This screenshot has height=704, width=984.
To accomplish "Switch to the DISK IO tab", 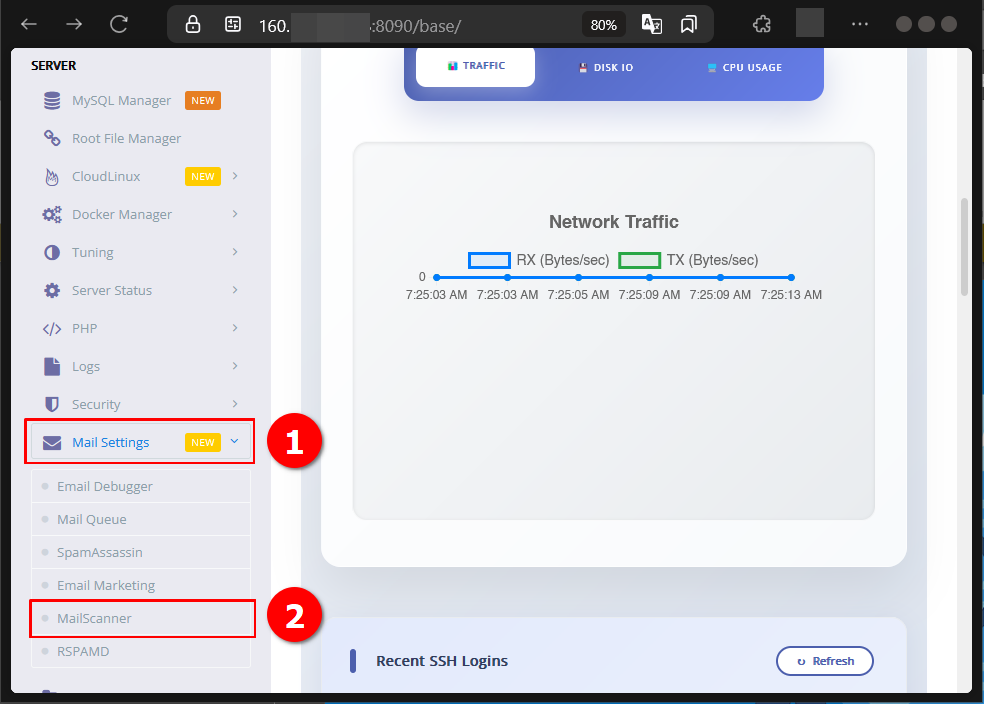I will coord(606,67).
